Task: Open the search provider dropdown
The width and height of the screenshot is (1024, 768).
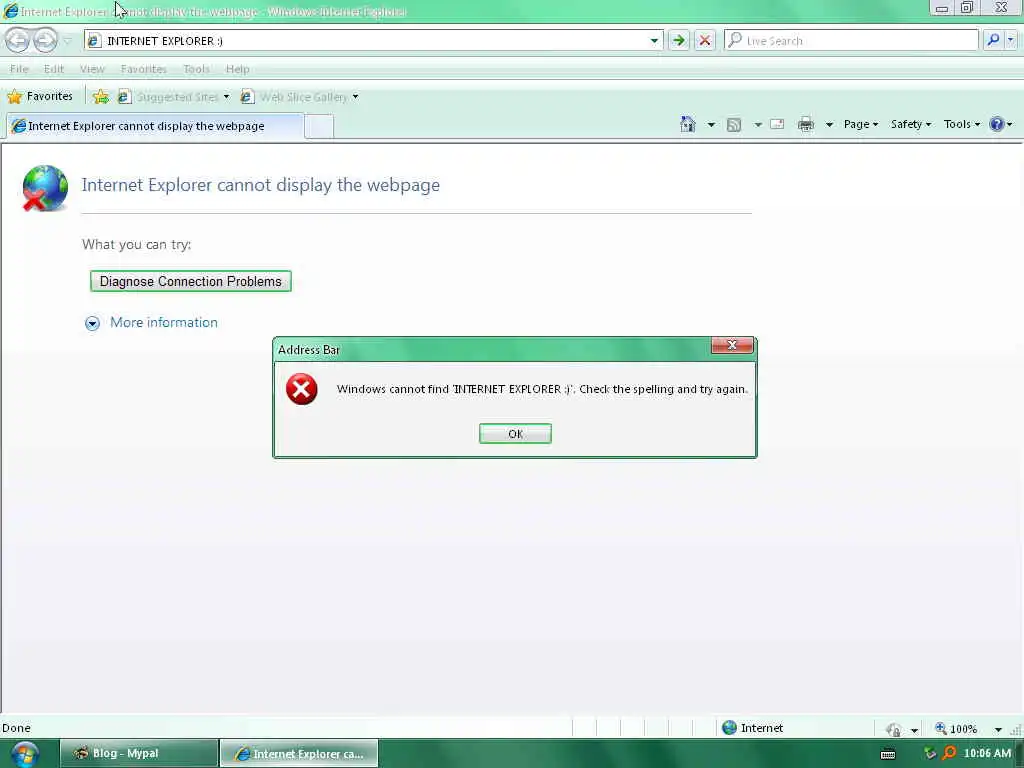Action: [x=1010, y=40]
